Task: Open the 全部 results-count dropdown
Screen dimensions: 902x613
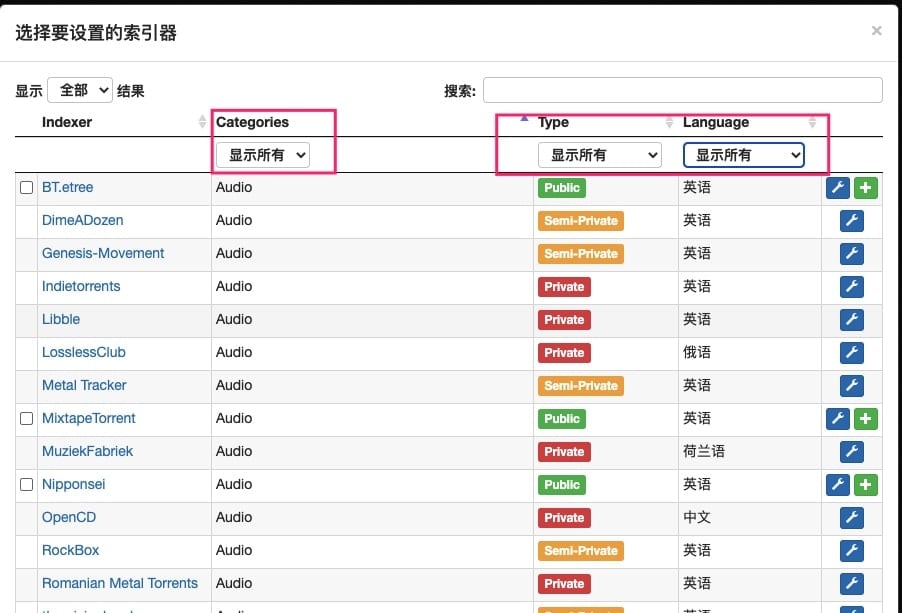Action: tap(80, 90)
